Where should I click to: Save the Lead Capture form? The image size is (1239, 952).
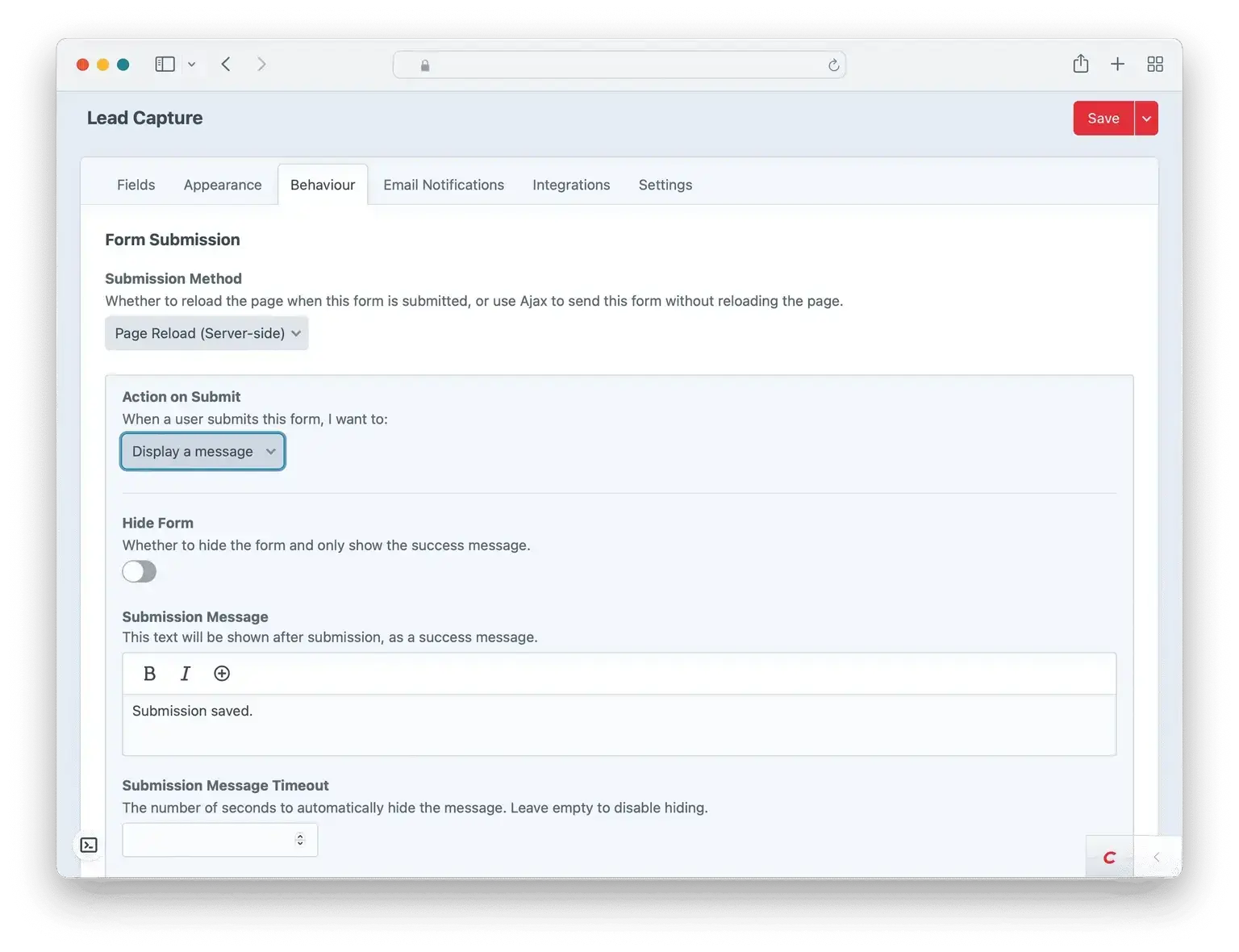pos(1103,118)
